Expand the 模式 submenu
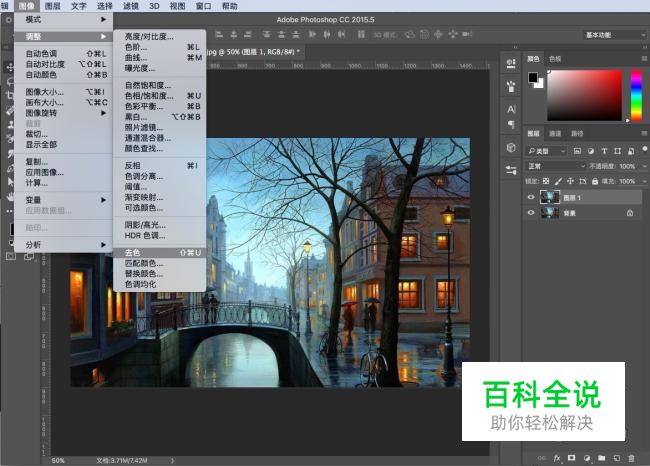Viewport: 650px width, 466px height. point(64,19)
